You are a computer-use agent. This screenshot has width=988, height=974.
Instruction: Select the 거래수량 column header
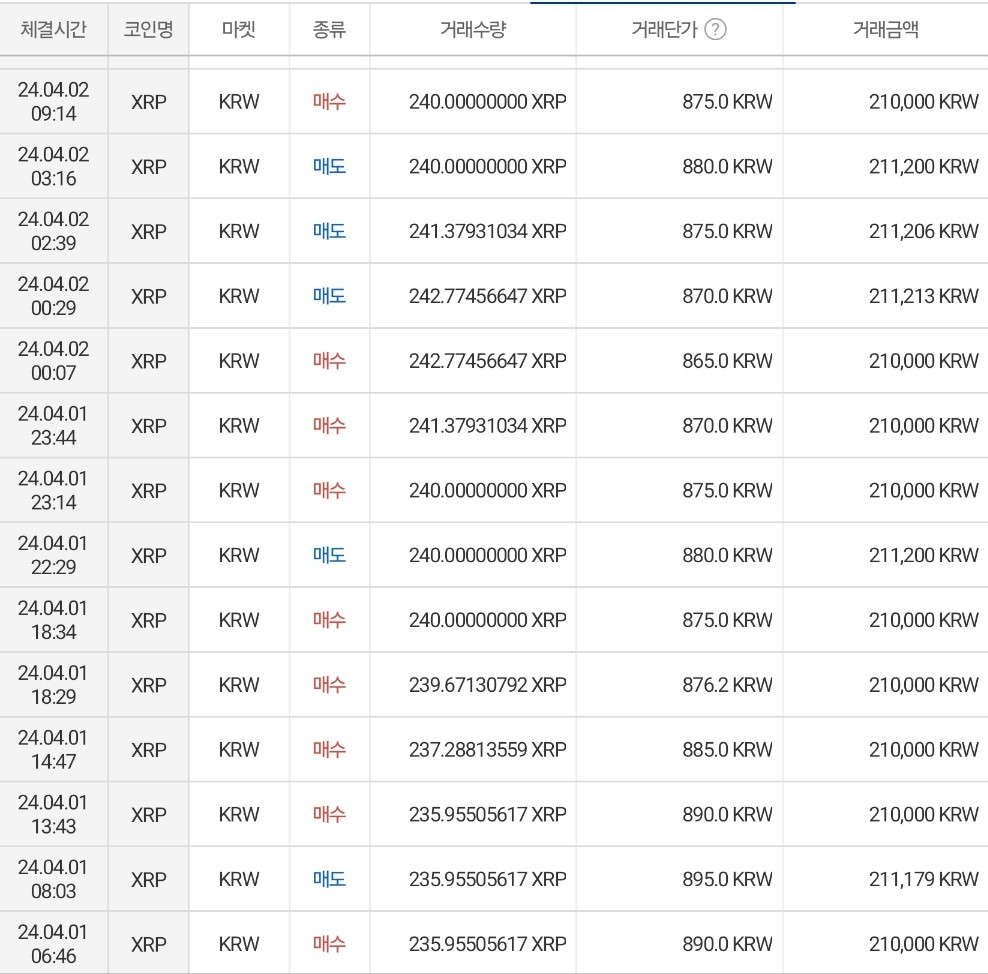(x=473, y=29)
